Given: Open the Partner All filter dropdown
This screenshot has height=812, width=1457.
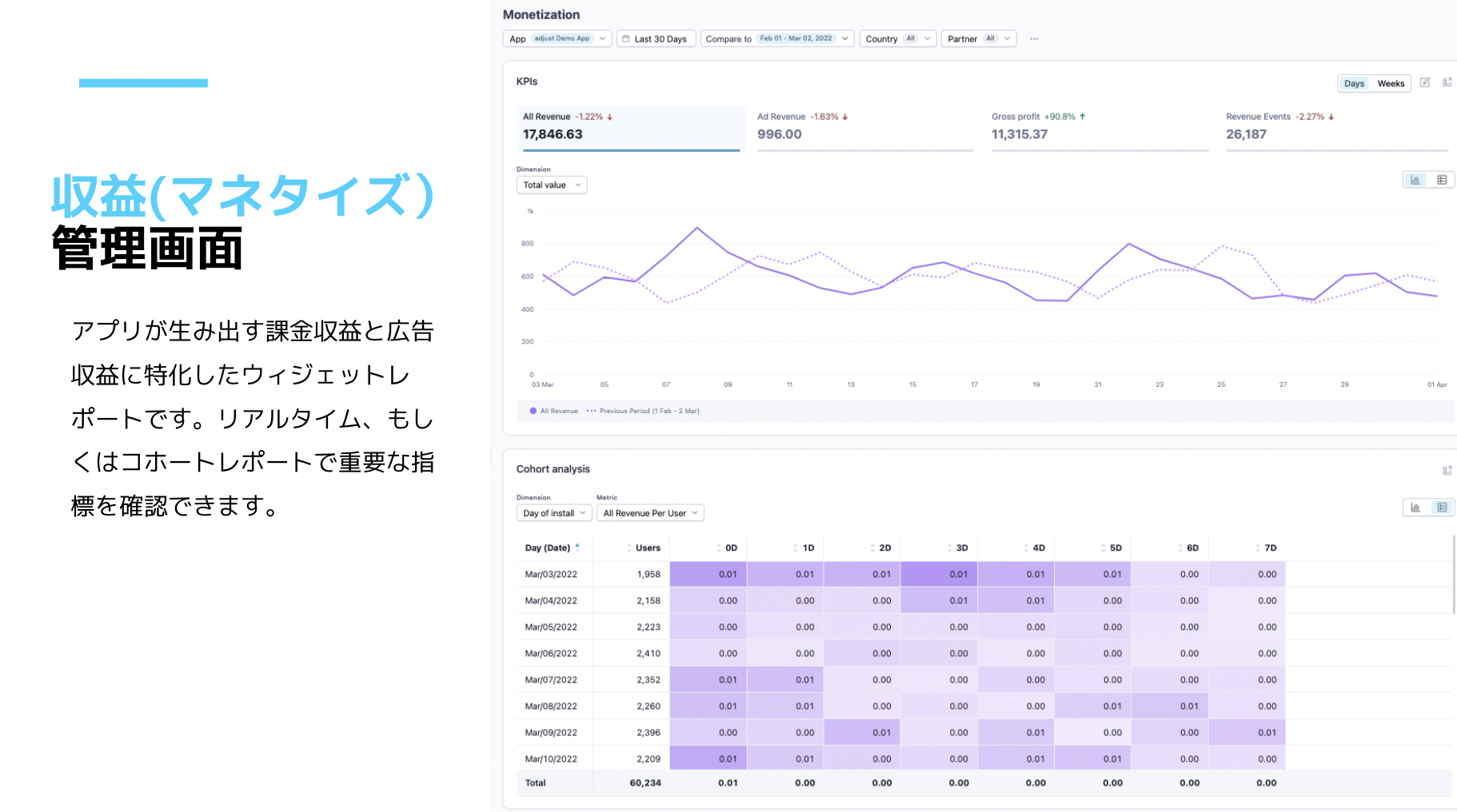Looking at the screenshot, I should tap(979, 38).
